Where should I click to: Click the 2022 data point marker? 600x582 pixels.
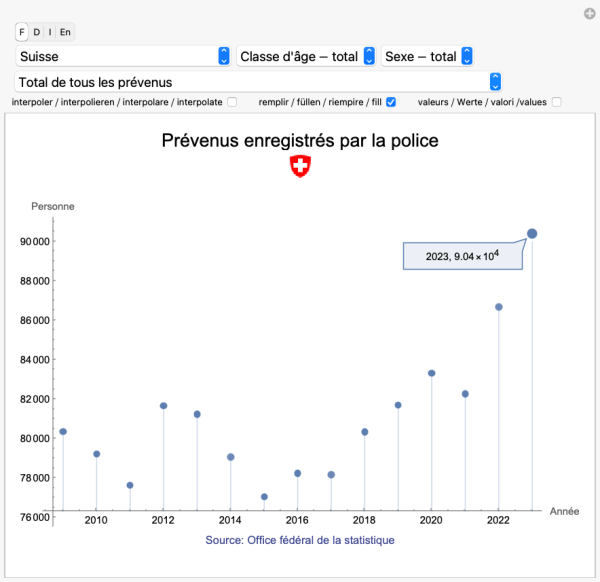[x=499, y=307]
